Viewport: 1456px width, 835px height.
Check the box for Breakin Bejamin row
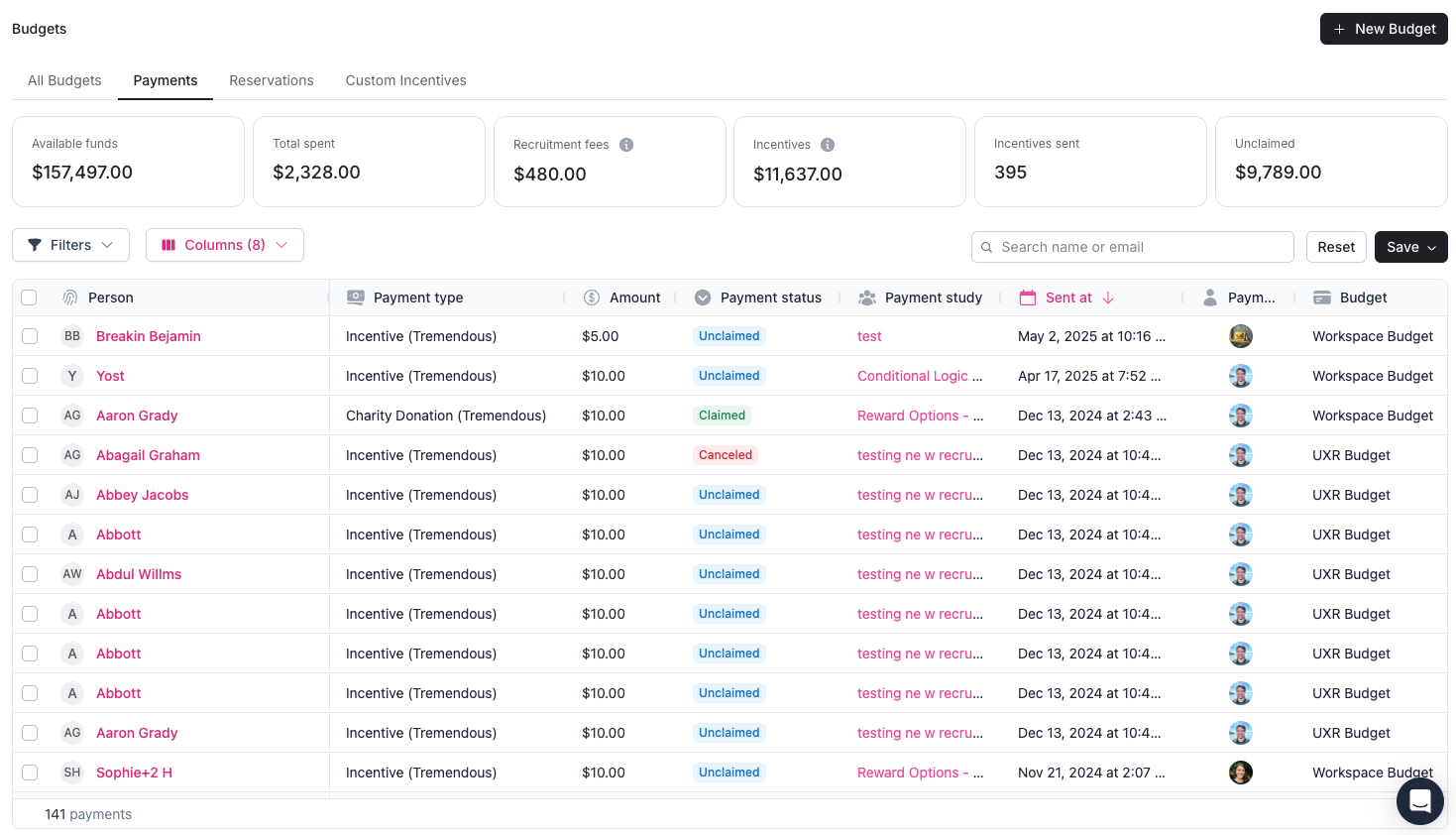click(x=30, y=336)
